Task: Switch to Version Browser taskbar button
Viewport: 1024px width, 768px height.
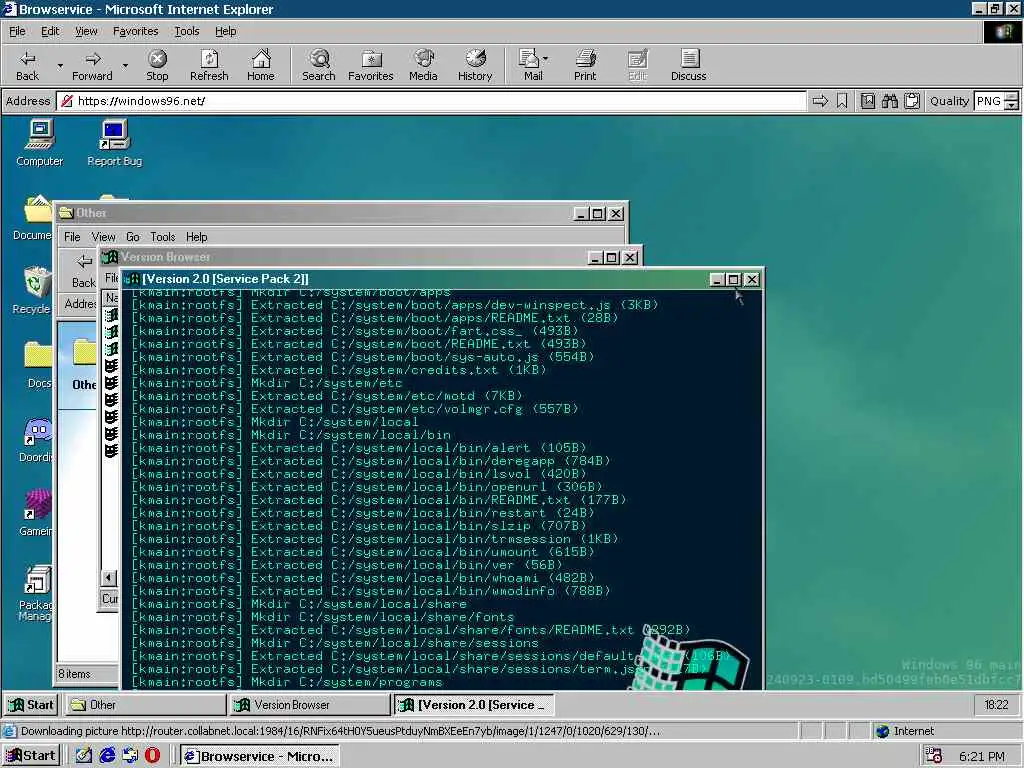Action: coord(310,705)
